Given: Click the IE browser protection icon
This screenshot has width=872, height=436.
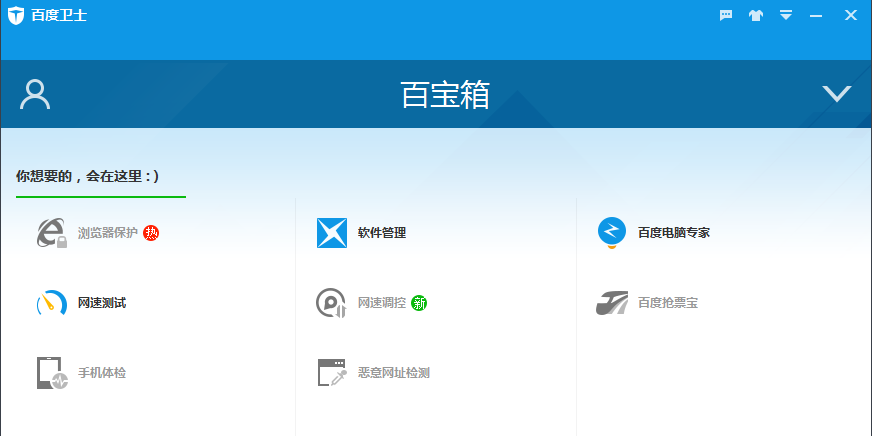Looking at the screenshot, I should coord(52,232).
